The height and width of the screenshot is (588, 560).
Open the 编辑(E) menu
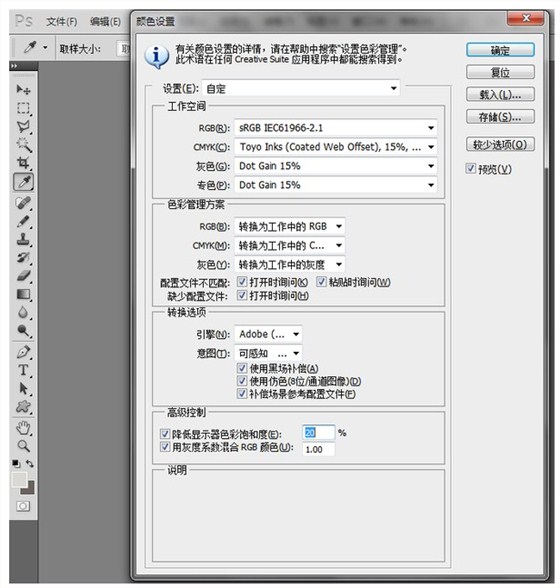click(105, 22)
